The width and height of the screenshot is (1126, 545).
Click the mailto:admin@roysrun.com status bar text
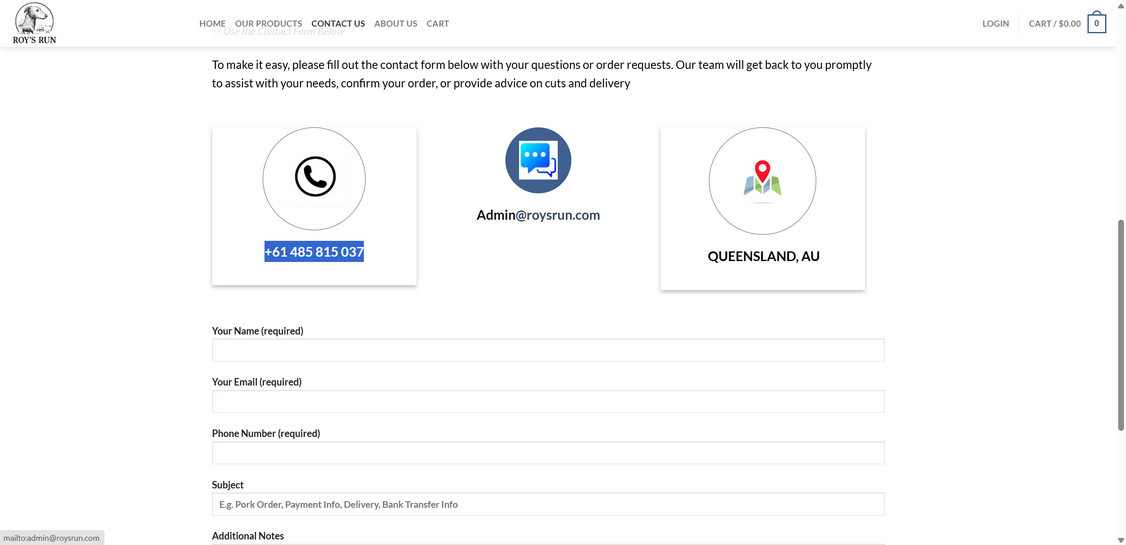(51, 538)
